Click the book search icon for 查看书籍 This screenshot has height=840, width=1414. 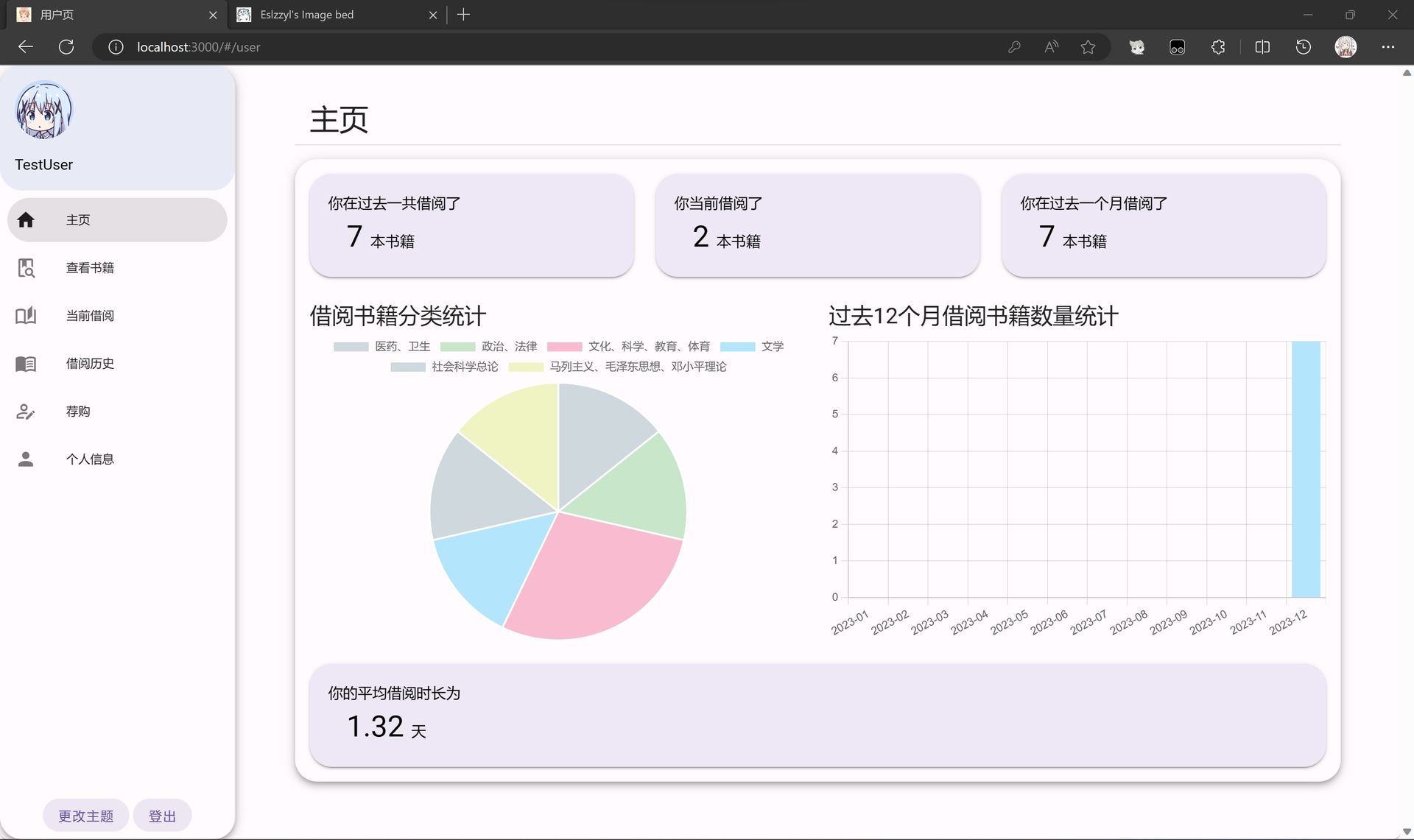click(x=26, y=268)
